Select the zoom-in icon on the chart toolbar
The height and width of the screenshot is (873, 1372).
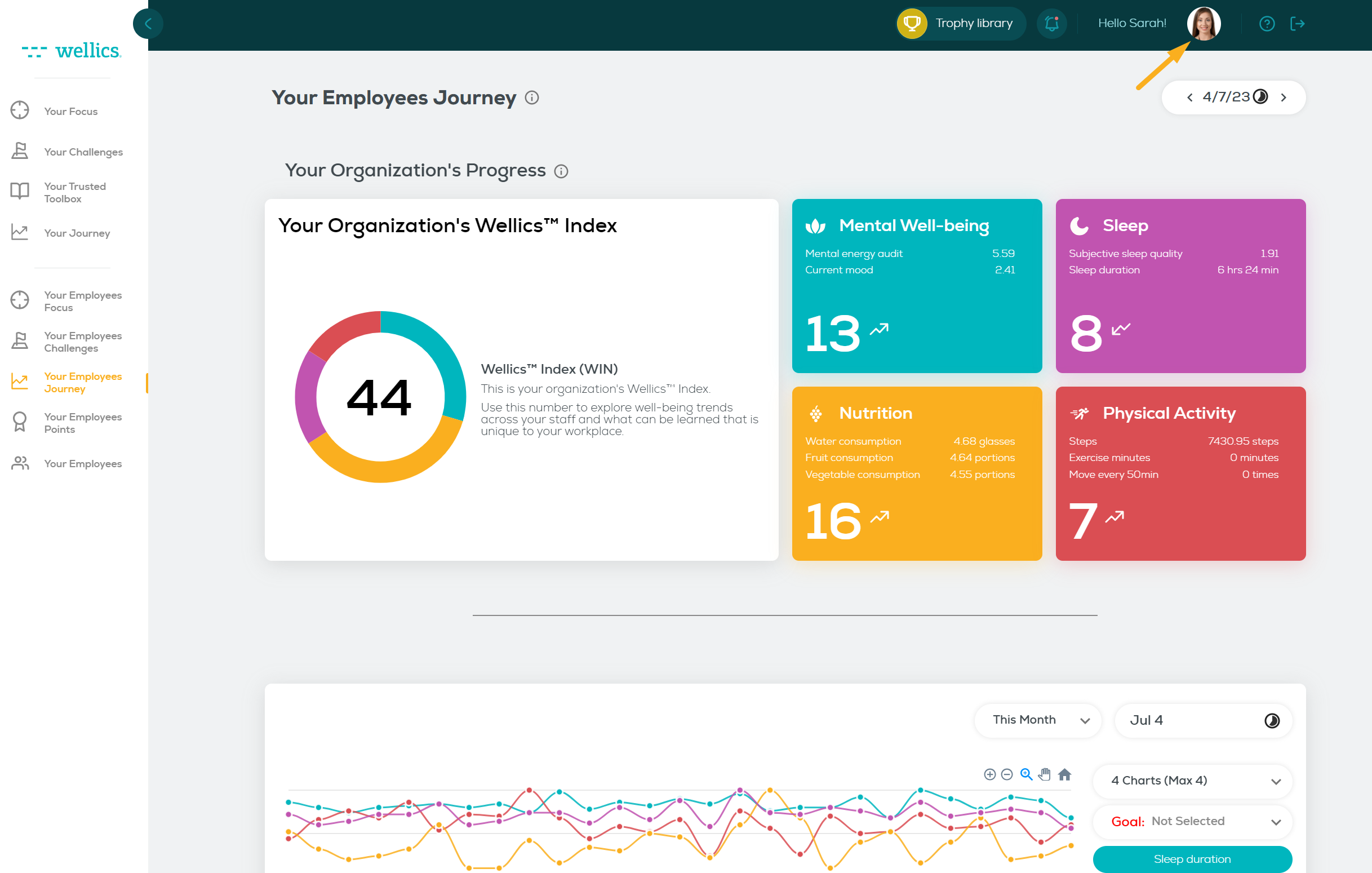[x=989, y=775]
